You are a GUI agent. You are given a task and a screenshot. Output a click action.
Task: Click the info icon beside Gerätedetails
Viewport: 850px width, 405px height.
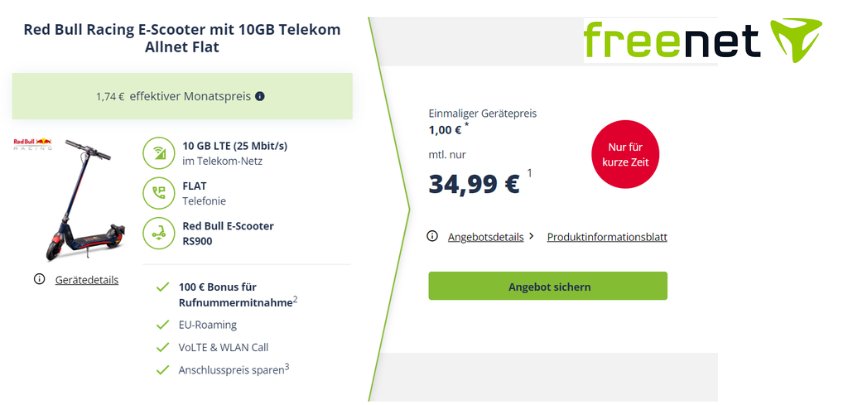click(40, 279)
